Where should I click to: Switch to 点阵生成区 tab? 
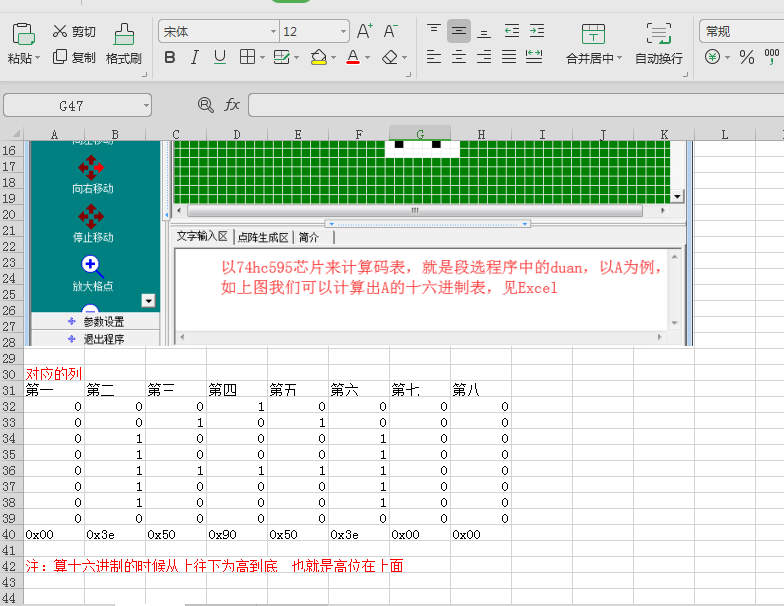point(264,237)
